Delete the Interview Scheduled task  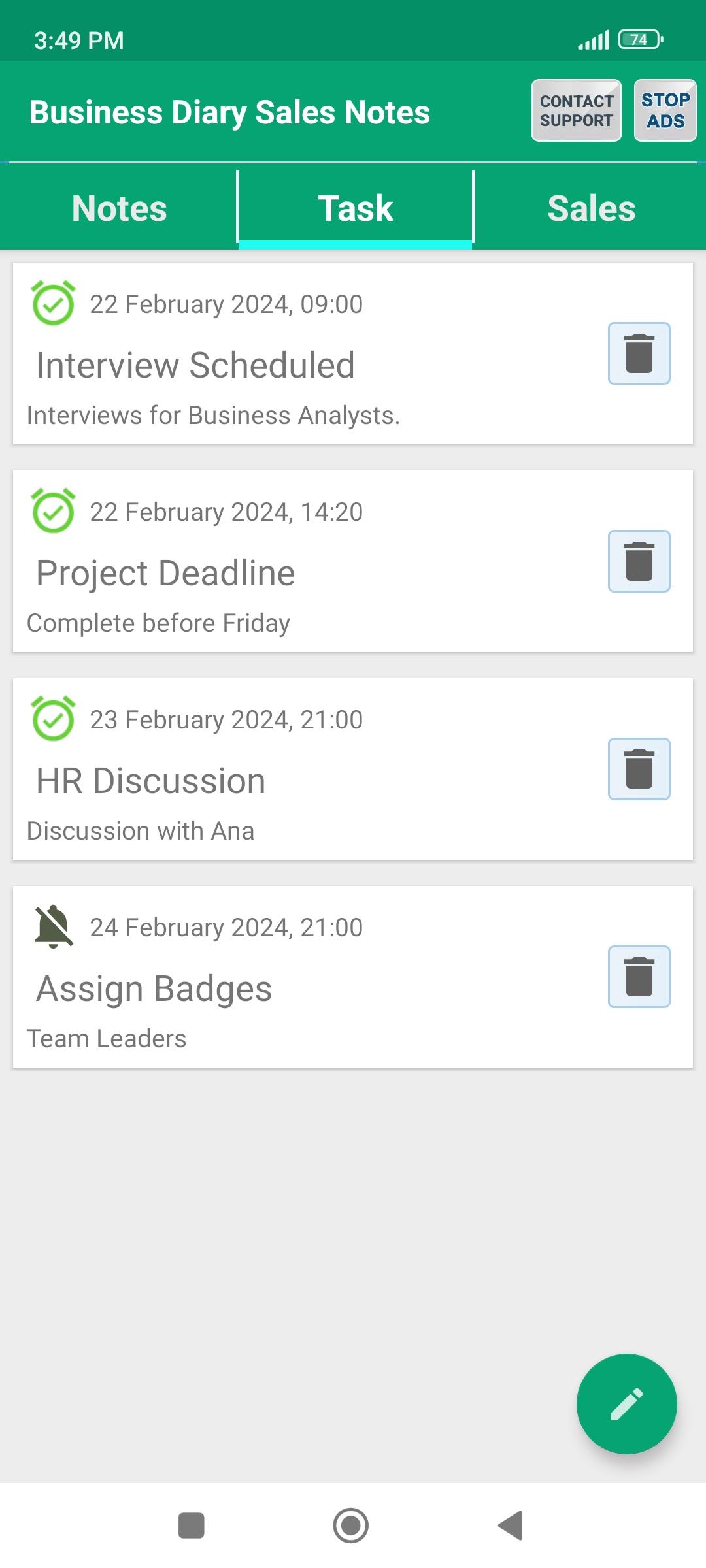(x=639, y=353)
